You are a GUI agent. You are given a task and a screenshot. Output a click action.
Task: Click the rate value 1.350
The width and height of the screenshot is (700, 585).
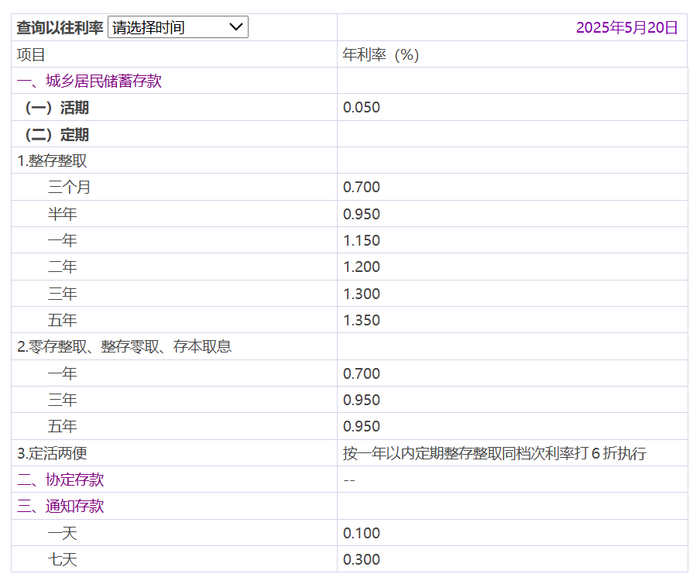click(361, 320)
